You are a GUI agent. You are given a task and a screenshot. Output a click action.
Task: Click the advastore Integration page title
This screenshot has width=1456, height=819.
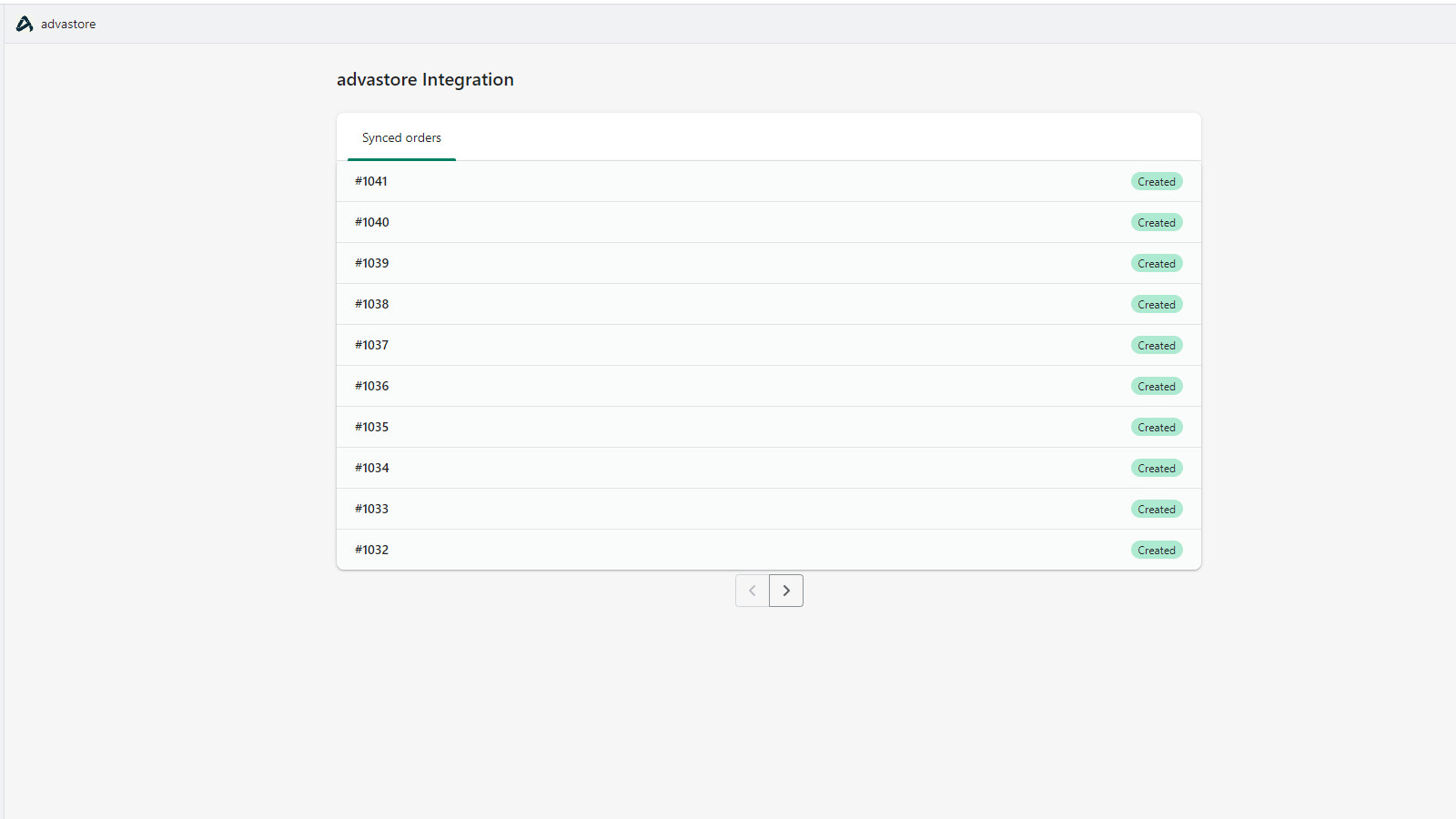pyautogui.click(x=425, y=80)
